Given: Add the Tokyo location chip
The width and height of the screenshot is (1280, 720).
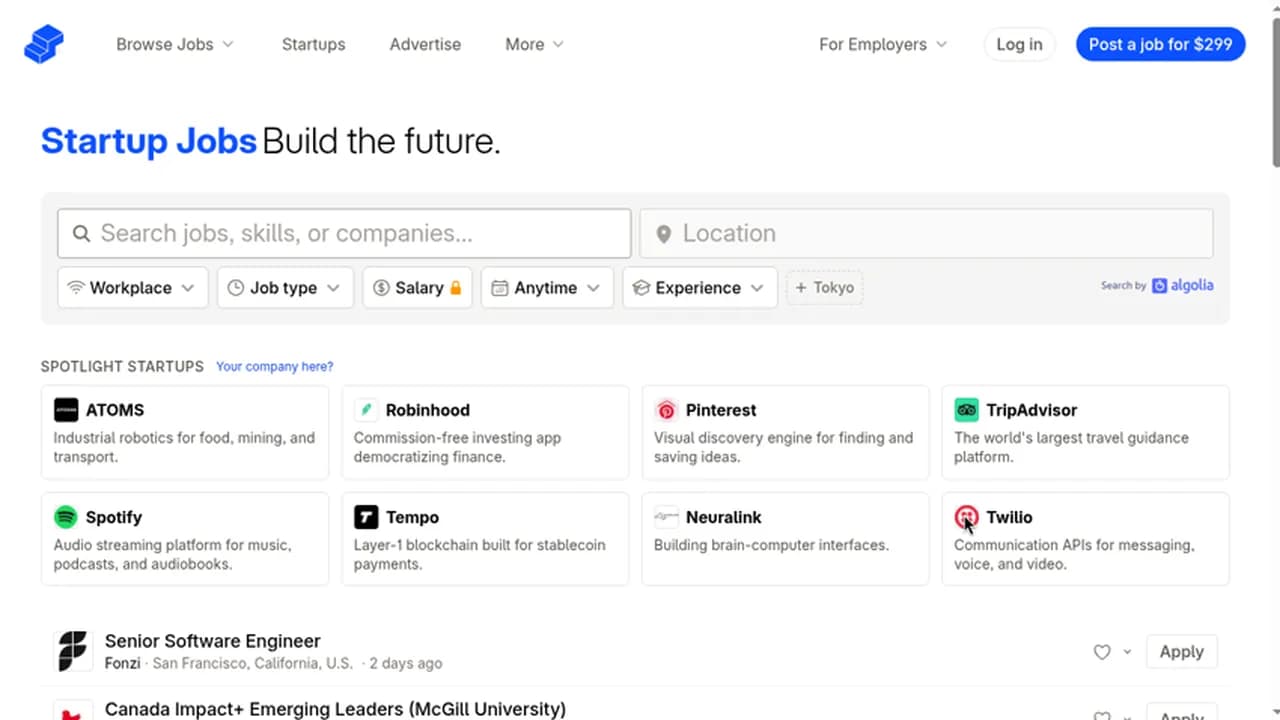Looking at the screenshot, I should [825, 287].
